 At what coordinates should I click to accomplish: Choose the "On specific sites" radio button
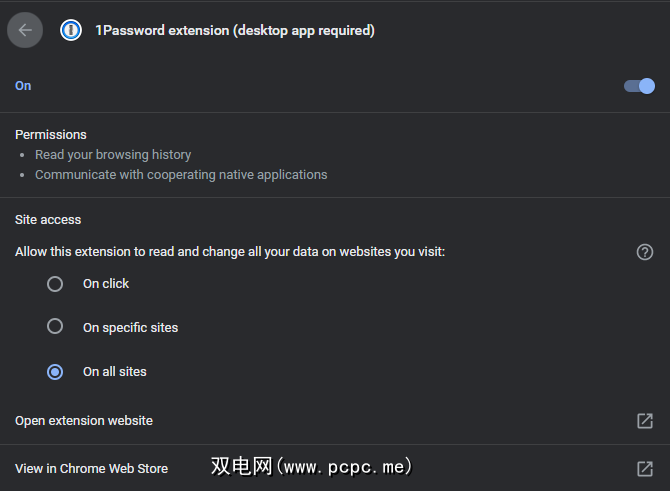coord(55,327)
